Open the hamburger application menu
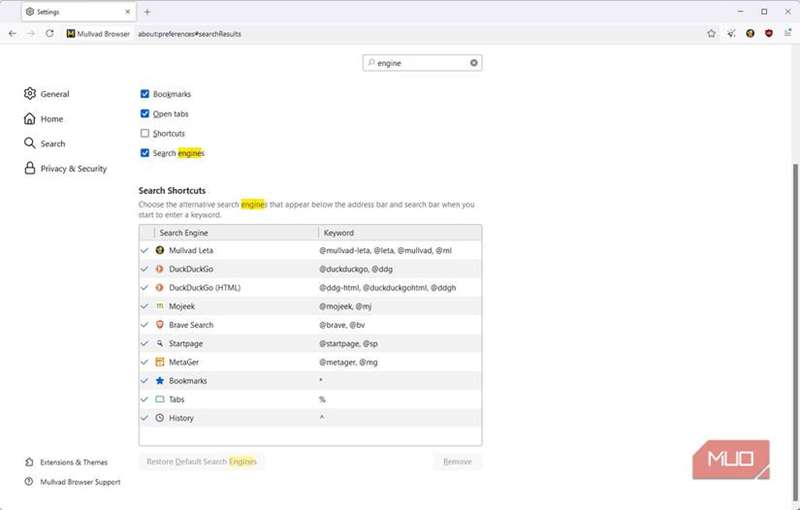The height and width of the screenshot is (510, 800). 787,33
